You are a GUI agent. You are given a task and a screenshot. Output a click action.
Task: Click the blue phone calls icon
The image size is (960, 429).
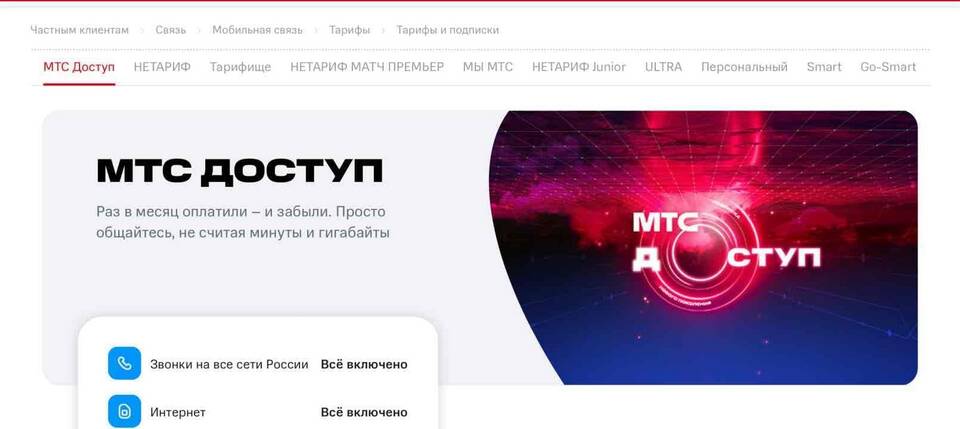coord(124,364)
